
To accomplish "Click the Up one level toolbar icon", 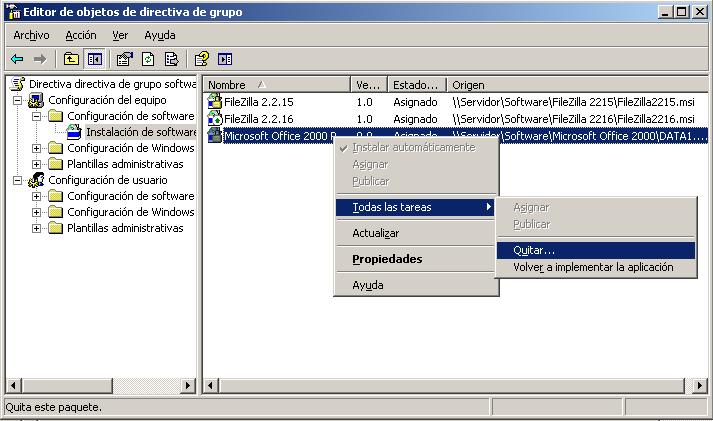I will tap(71, 59).
